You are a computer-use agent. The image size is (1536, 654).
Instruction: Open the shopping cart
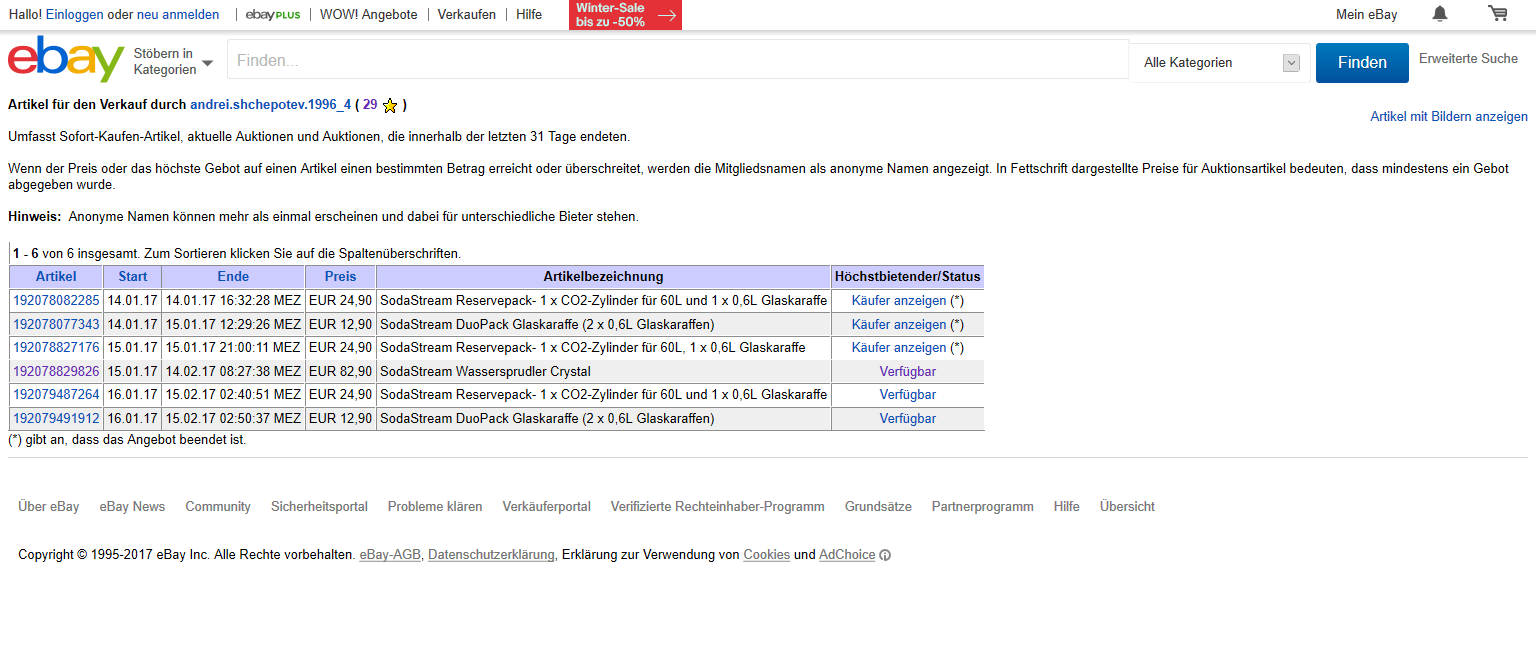(1497, 14)
